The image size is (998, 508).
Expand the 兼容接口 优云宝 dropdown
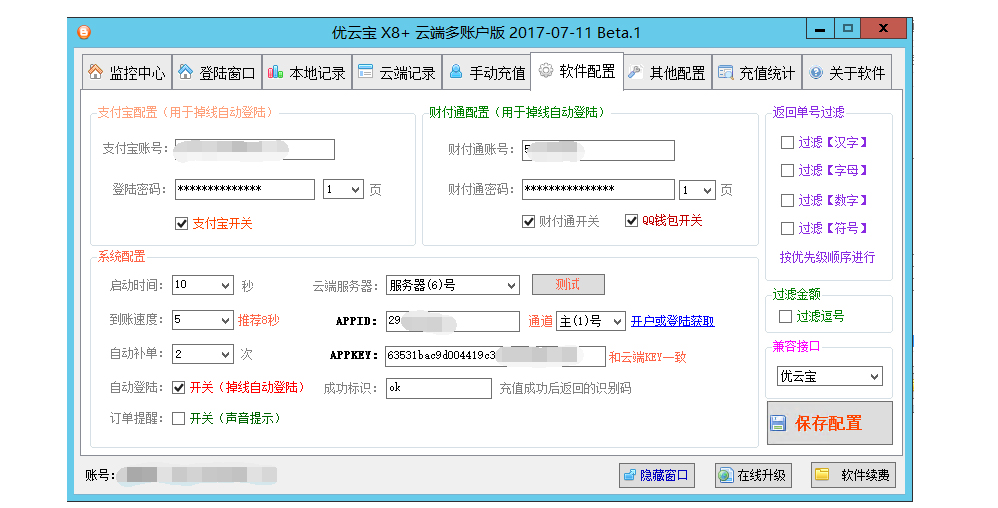click(830, 377)
